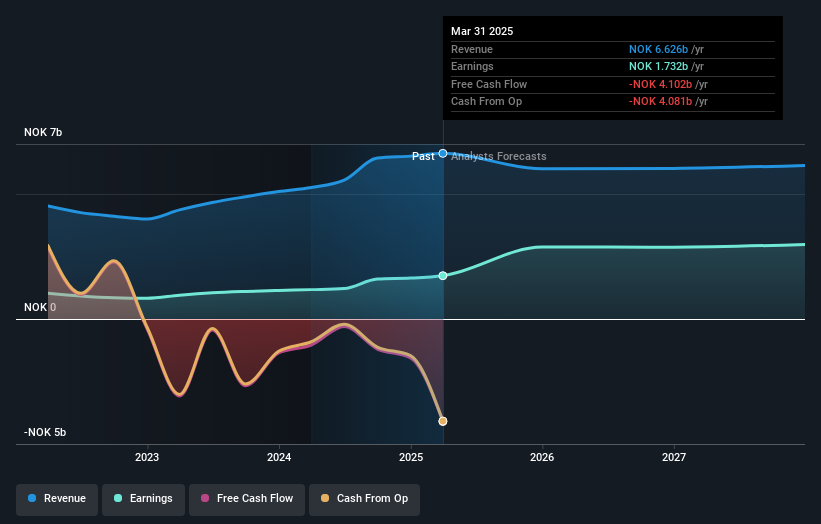Select the revenue data point at Mar 2025

[443, 153]
